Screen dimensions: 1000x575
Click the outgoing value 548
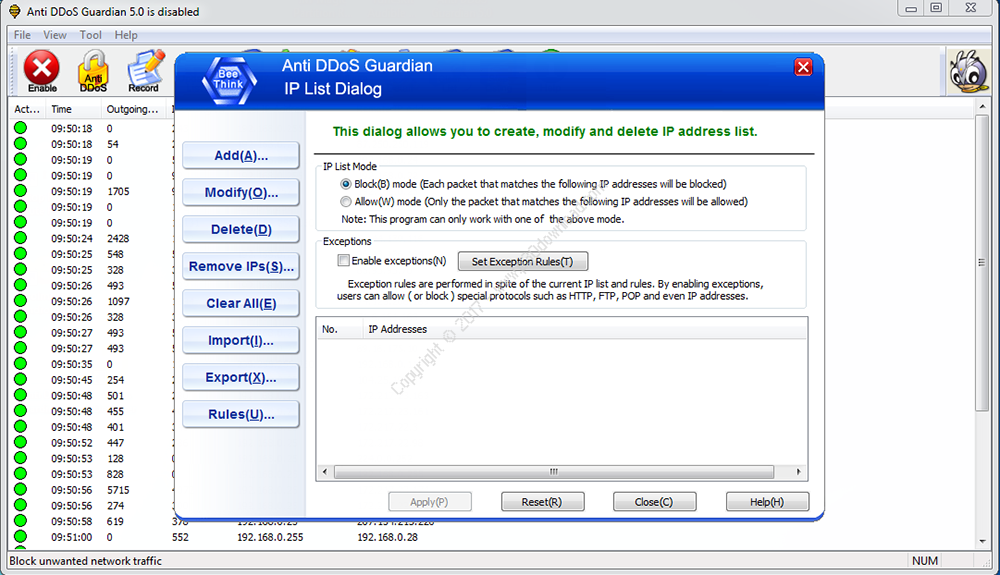click(115, 254)
